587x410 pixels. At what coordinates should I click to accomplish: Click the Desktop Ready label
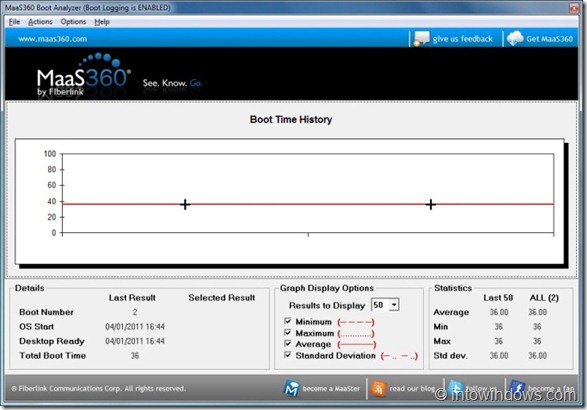(52, 341)
